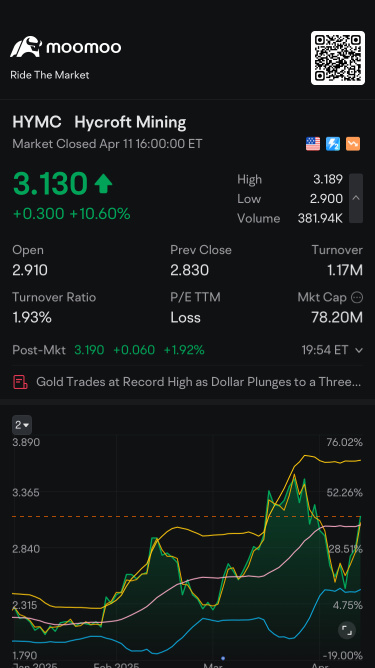Image resolution: width=375 pixels, height=668 pixels.
Task: Open Gold Trades at Record High headline
Action: (x=199, y=382)
